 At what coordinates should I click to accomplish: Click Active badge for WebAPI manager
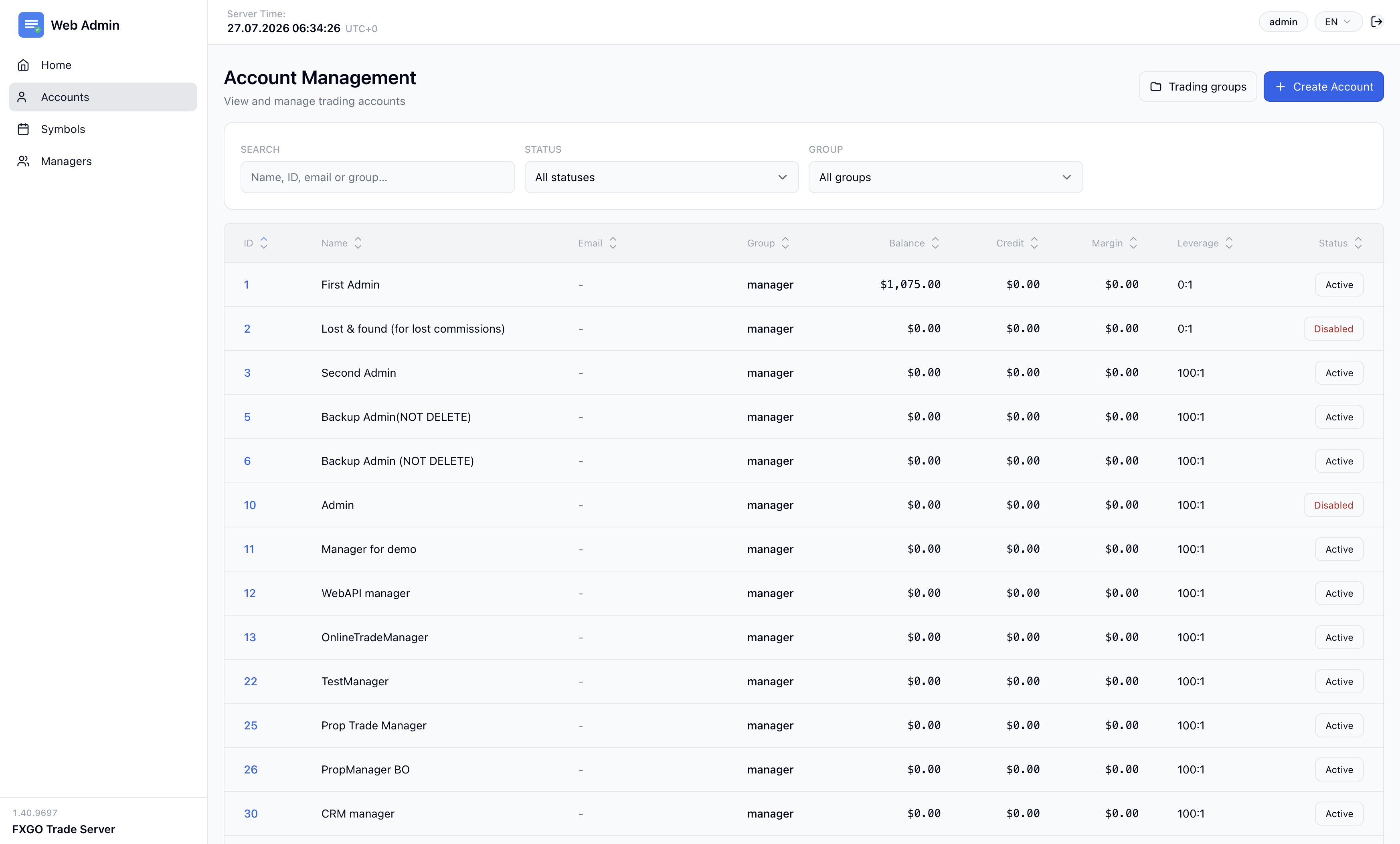1339,593
